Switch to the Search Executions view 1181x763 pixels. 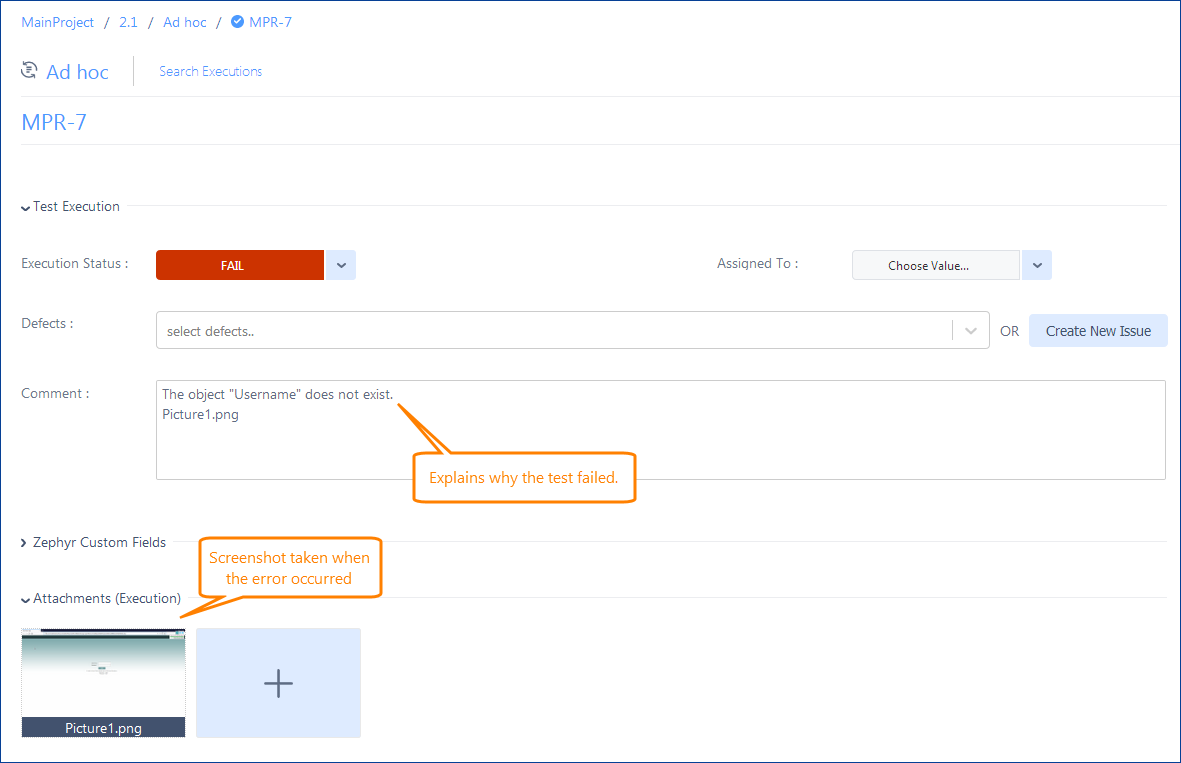[x=210, y=71]
